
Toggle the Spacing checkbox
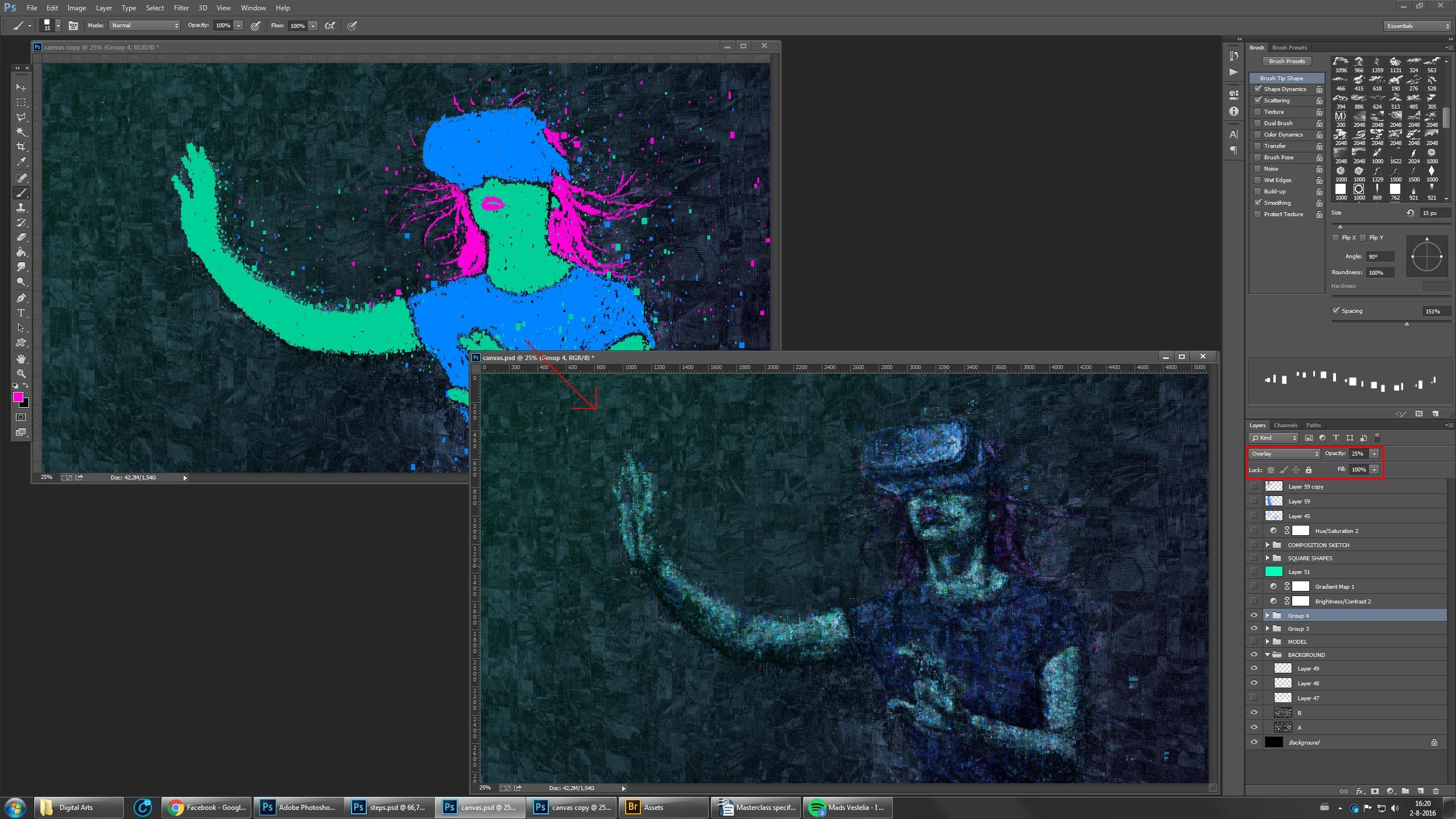click(x=1336, y=311)
